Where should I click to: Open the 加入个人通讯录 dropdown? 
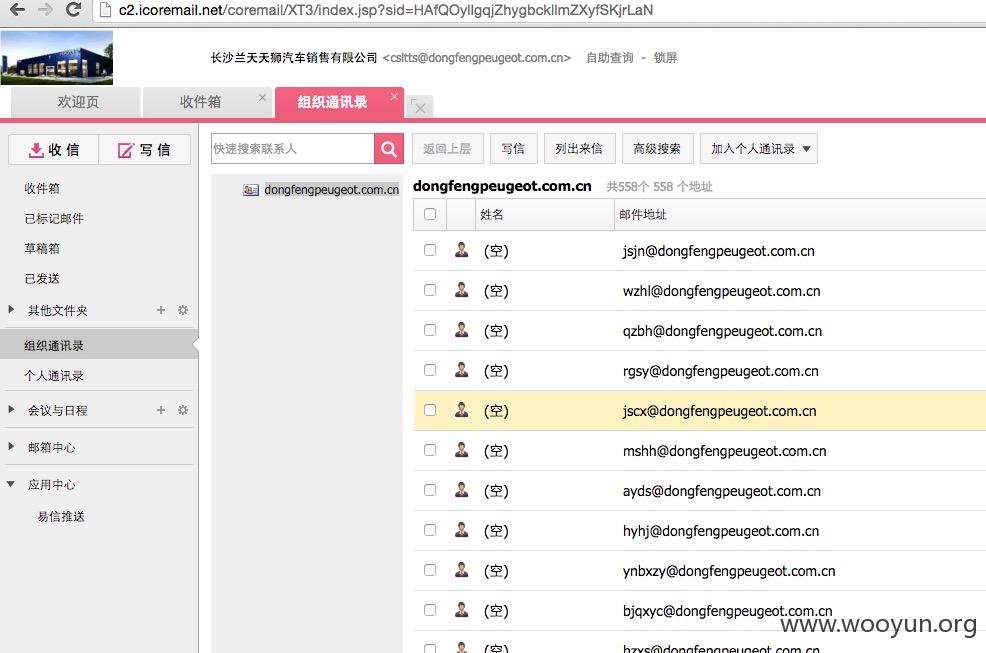[x=759, y=148]
